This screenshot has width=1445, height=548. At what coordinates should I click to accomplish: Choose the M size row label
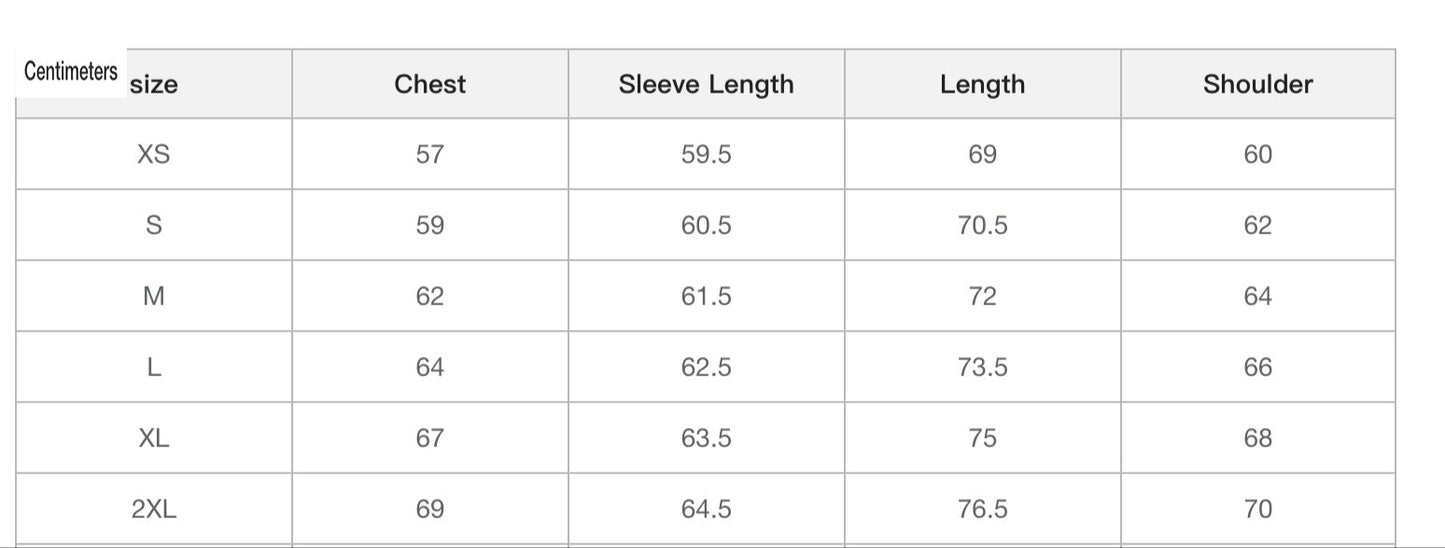[154, 296]
